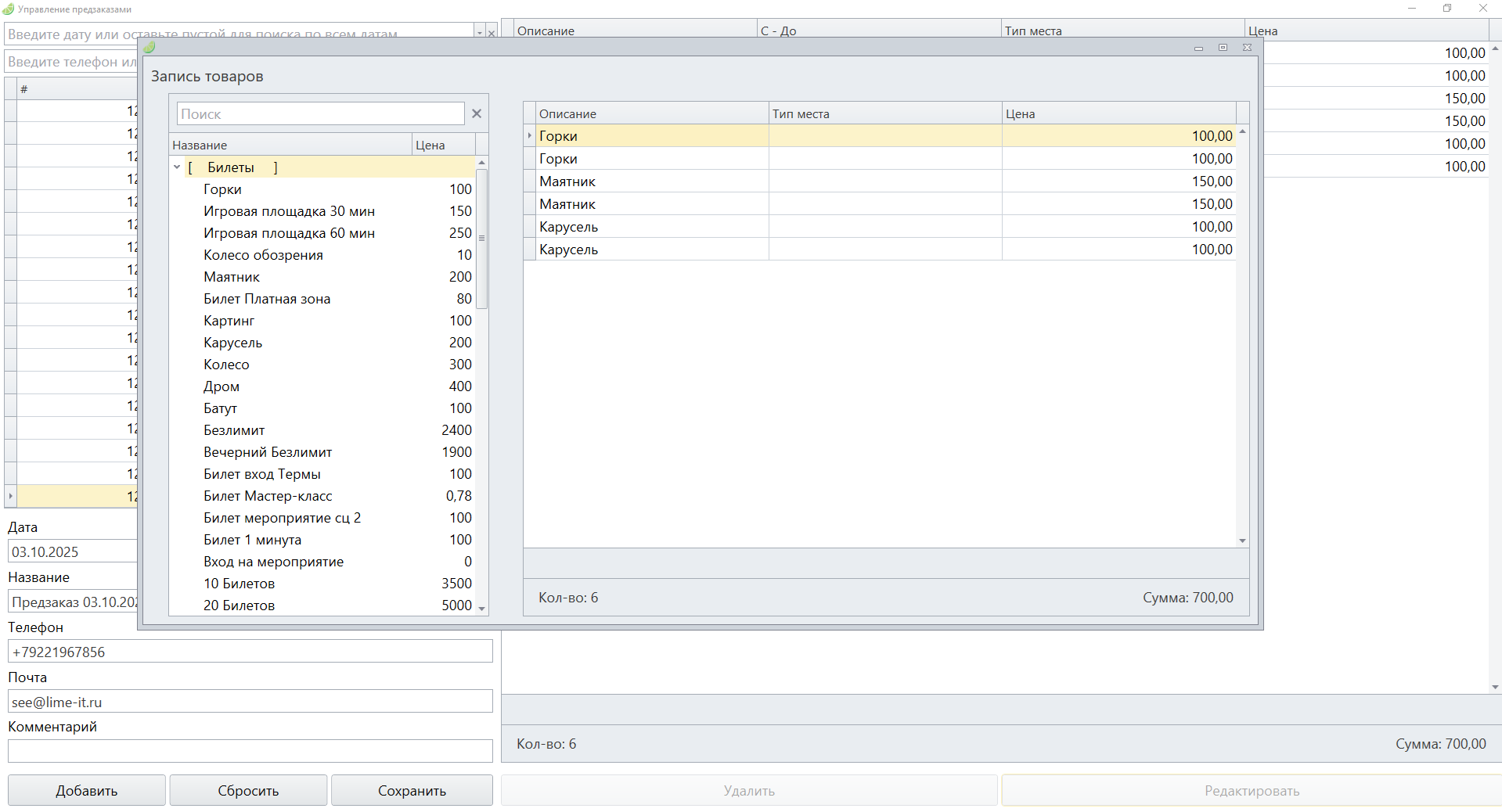Collapse the Билеты tree group
The height and width of the screenshot is (812, 1502).
pyautogui.click(x=177, y=167)
